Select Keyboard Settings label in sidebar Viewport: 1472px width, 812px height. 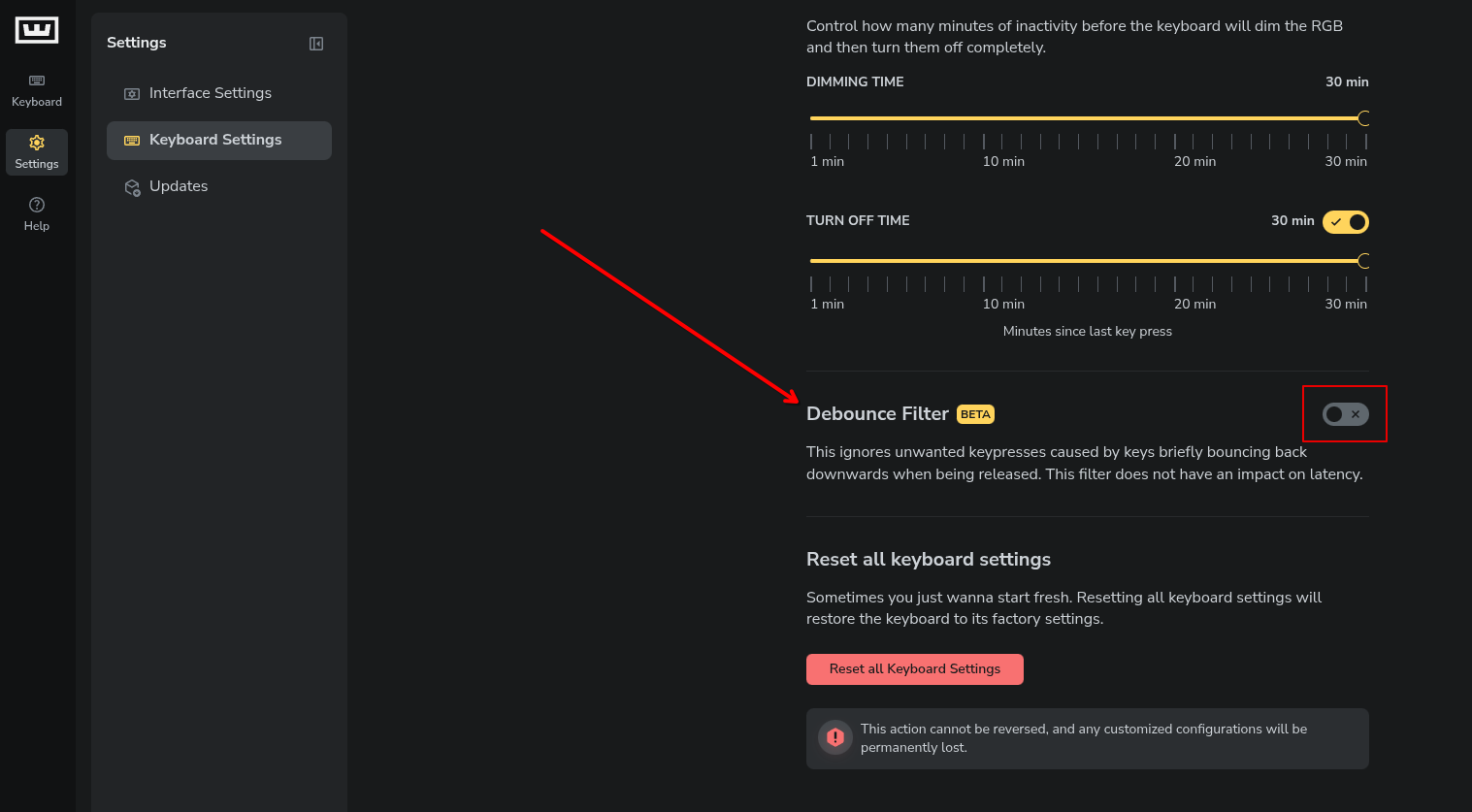(215, 140)
